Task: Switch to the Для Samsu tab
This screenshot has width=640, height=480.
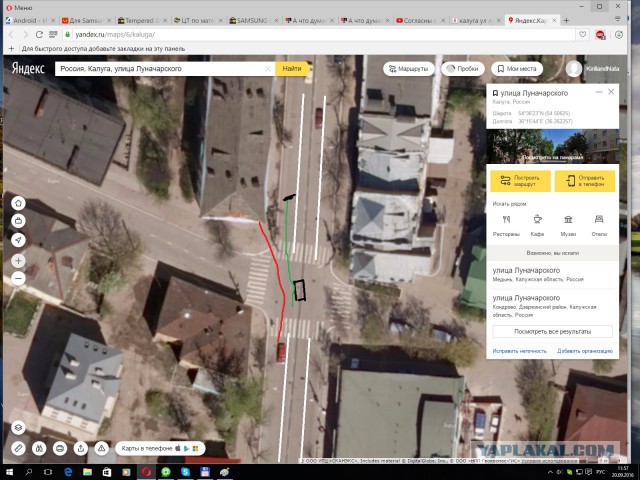Action: (x=86, y=20)
